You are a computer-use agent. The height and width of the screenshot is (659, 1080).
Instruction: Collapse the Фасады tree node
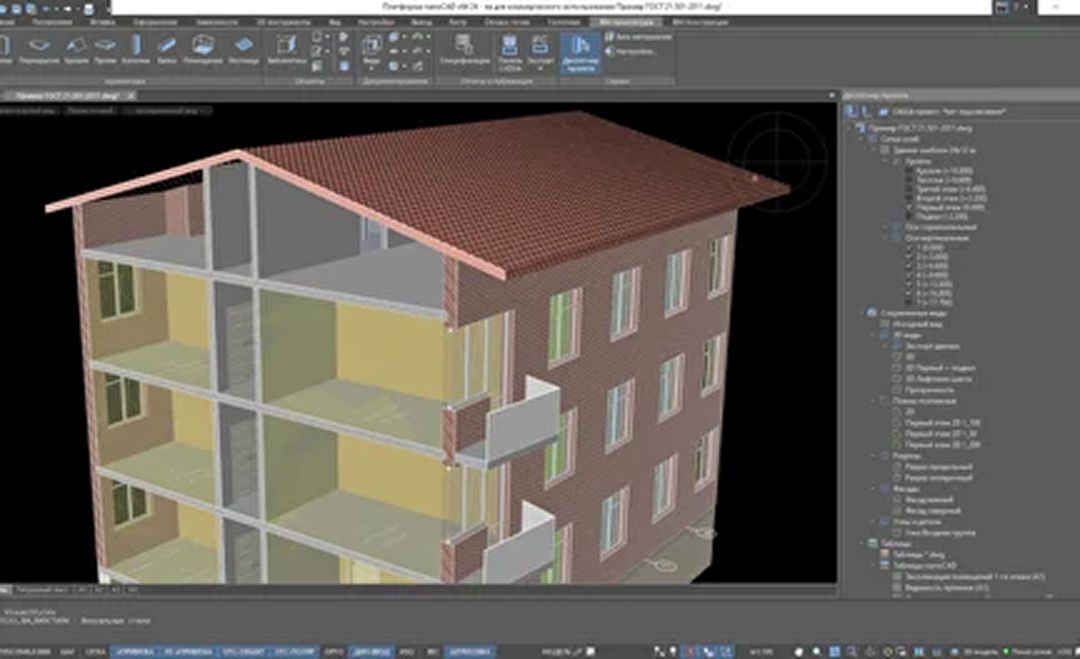tap(873, 489)
